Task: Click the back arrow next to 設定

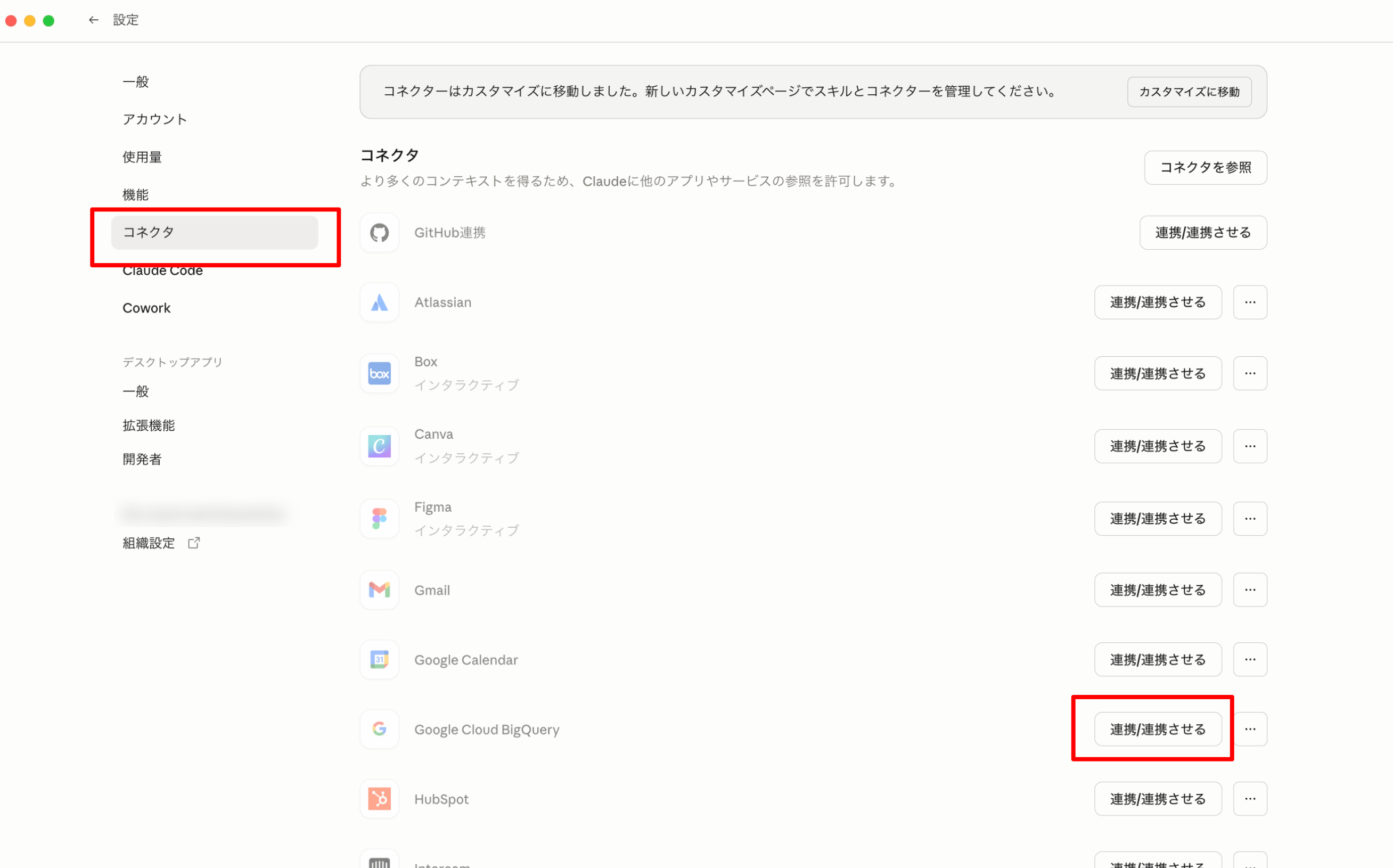Action: (94, 20)
